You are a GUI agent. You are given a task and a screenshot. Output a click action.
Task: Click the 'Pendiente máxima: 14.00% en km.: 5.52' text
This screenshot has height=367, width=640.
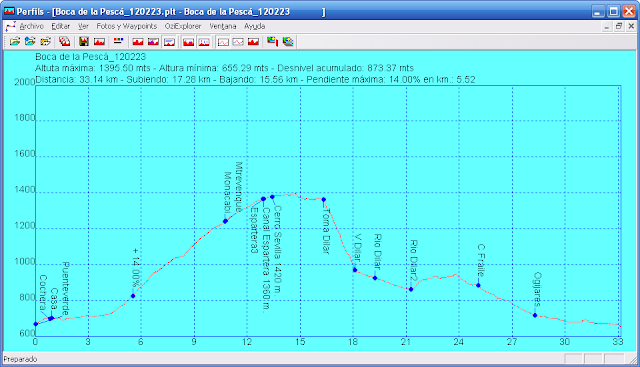tap(391, 79)
